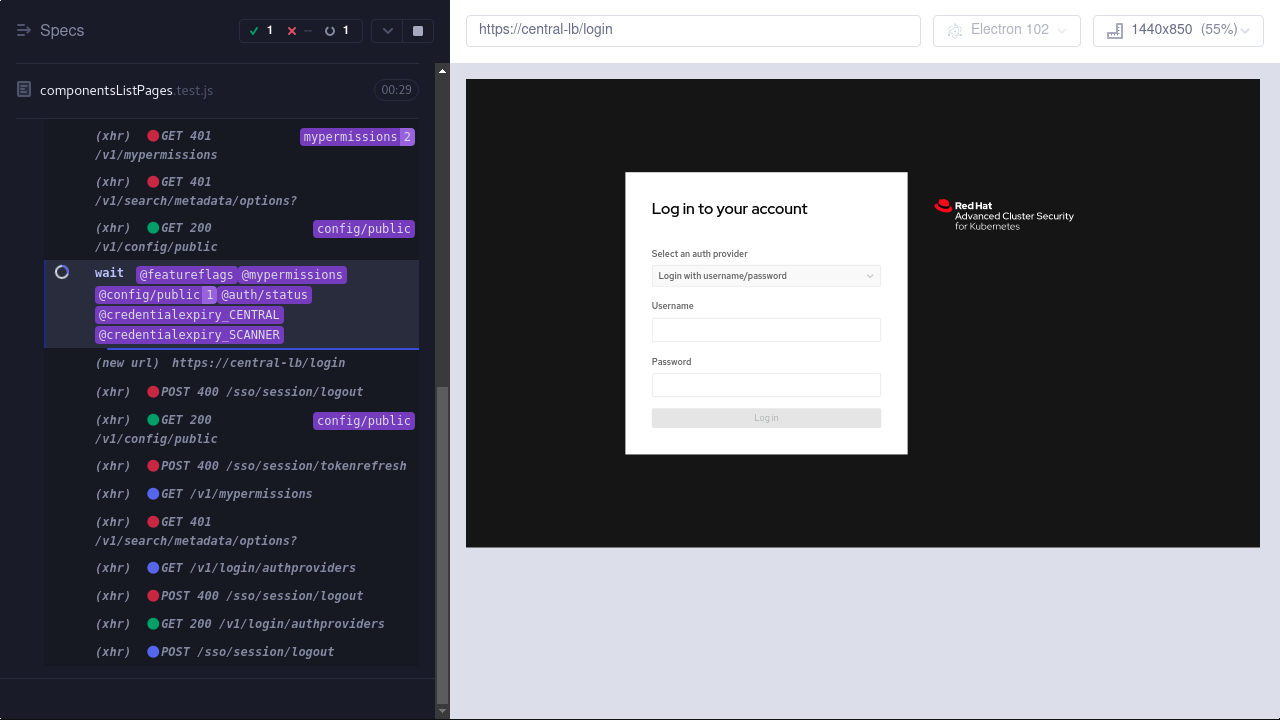Image resolution: width=1280 pixels, height=720 pixels.
Task: Click the @mypermissions alias tag in wait
Action: point(292,274)
